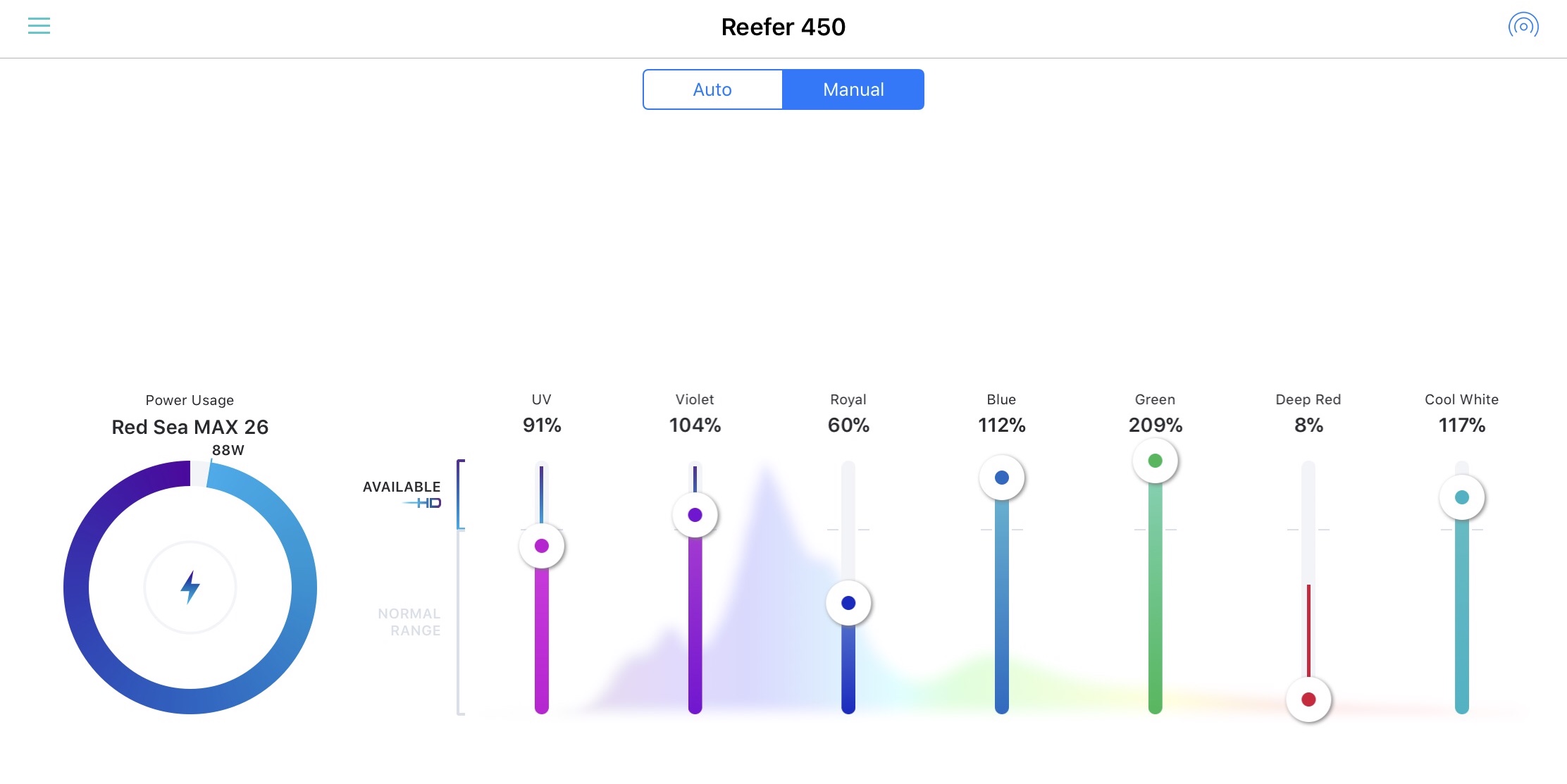
Task: Click the Green slider handle
Action: [1155, 461]
